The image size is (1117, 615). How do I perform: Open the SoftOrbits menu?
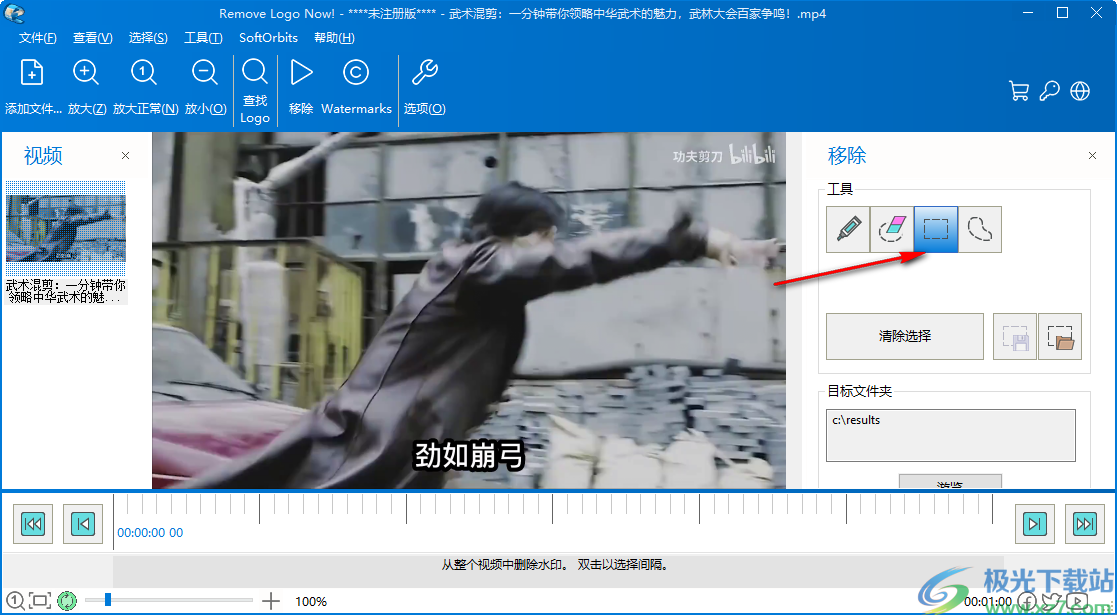pyautogui.click(x=267, y=37)
